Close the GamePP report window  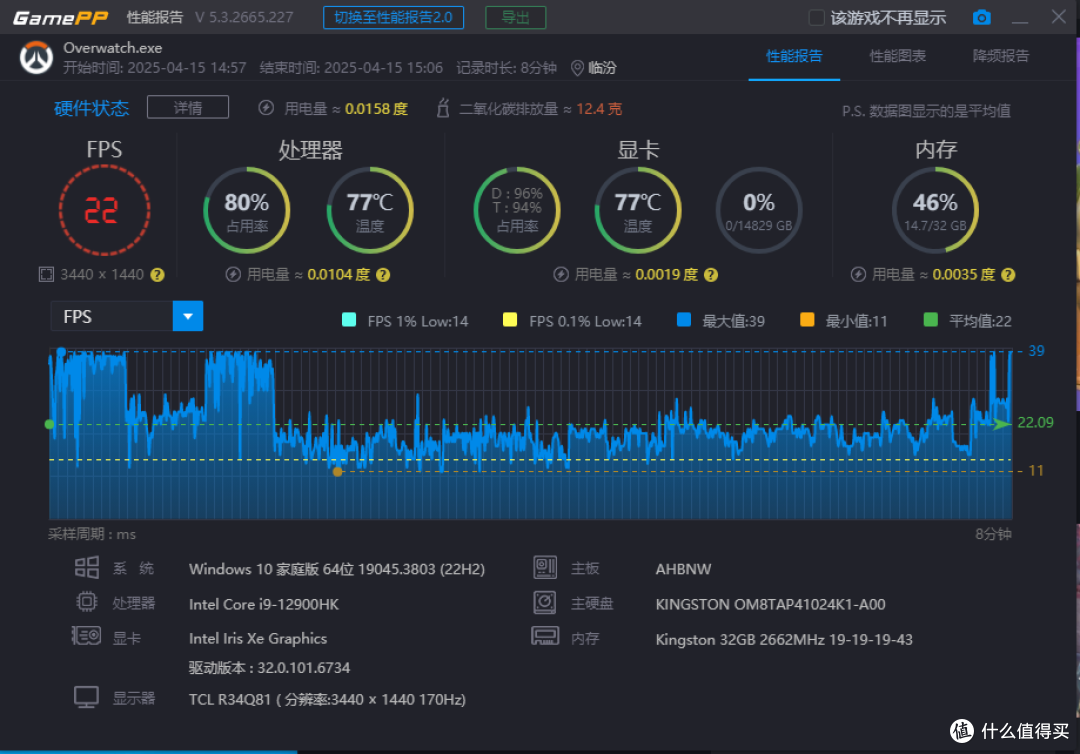coord(1059,17)
